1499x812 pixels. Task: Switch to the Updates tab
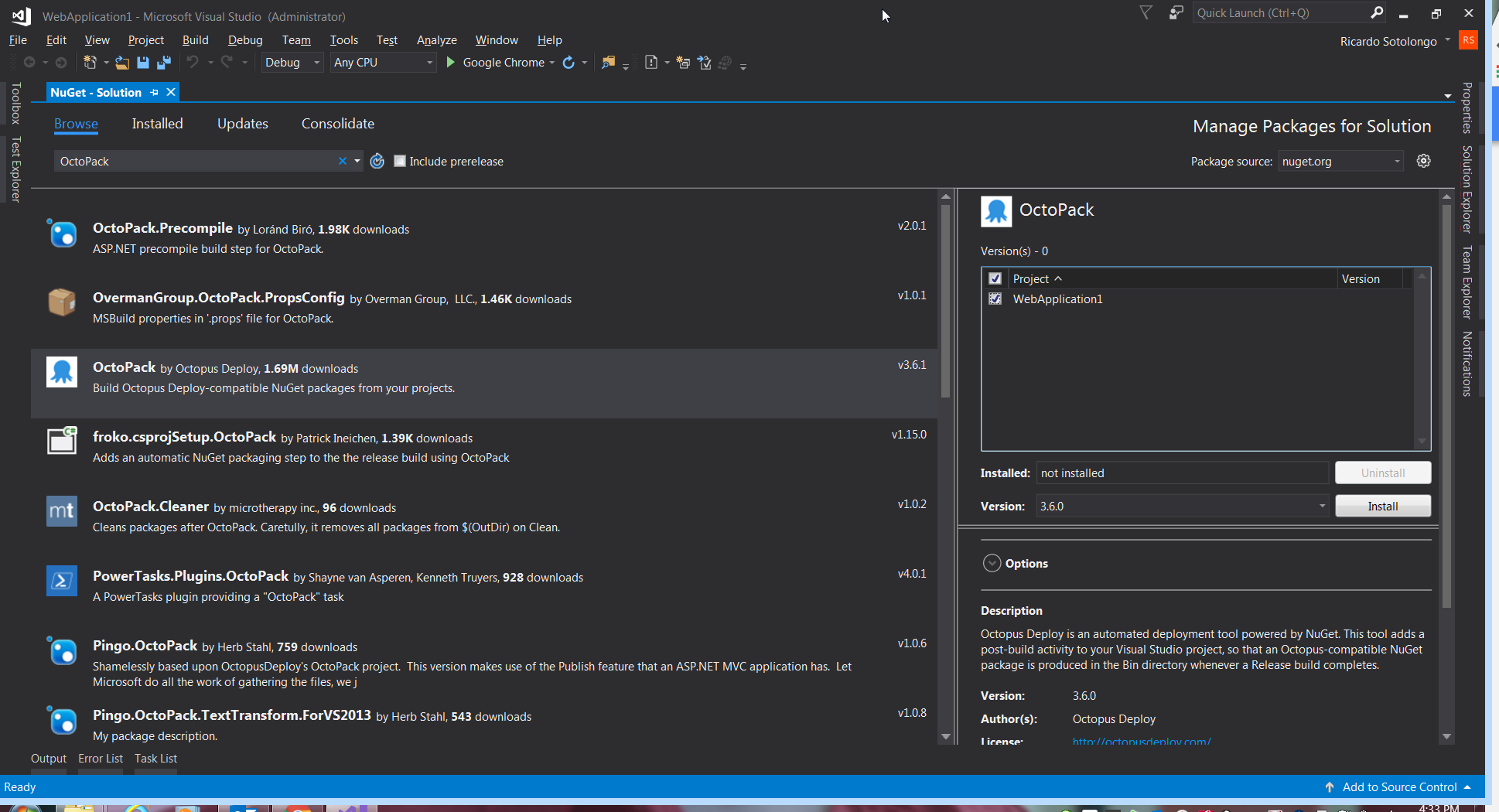pos(242,124)
